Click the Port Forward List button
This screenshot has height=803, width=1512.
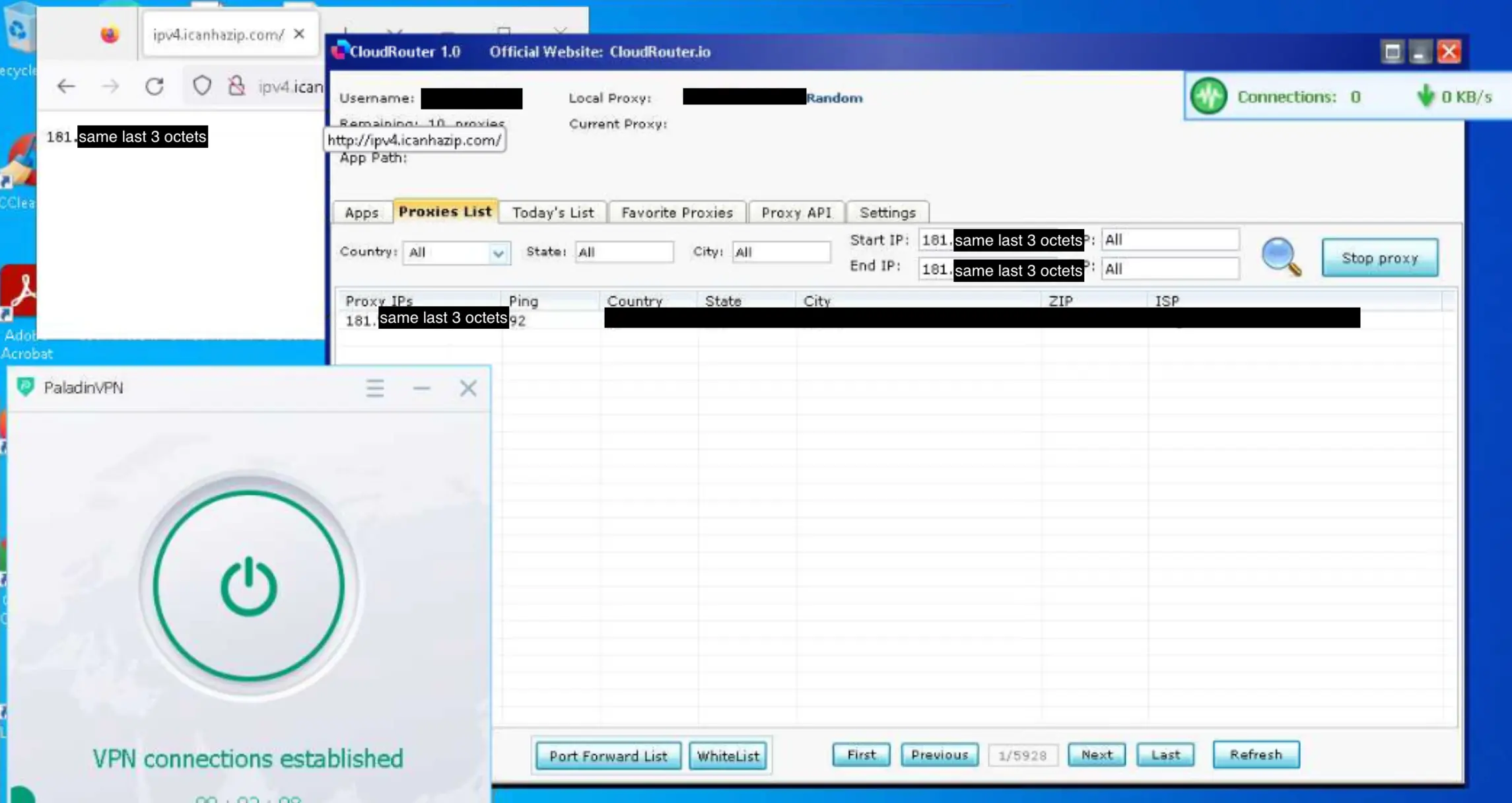tap(607, 755)
